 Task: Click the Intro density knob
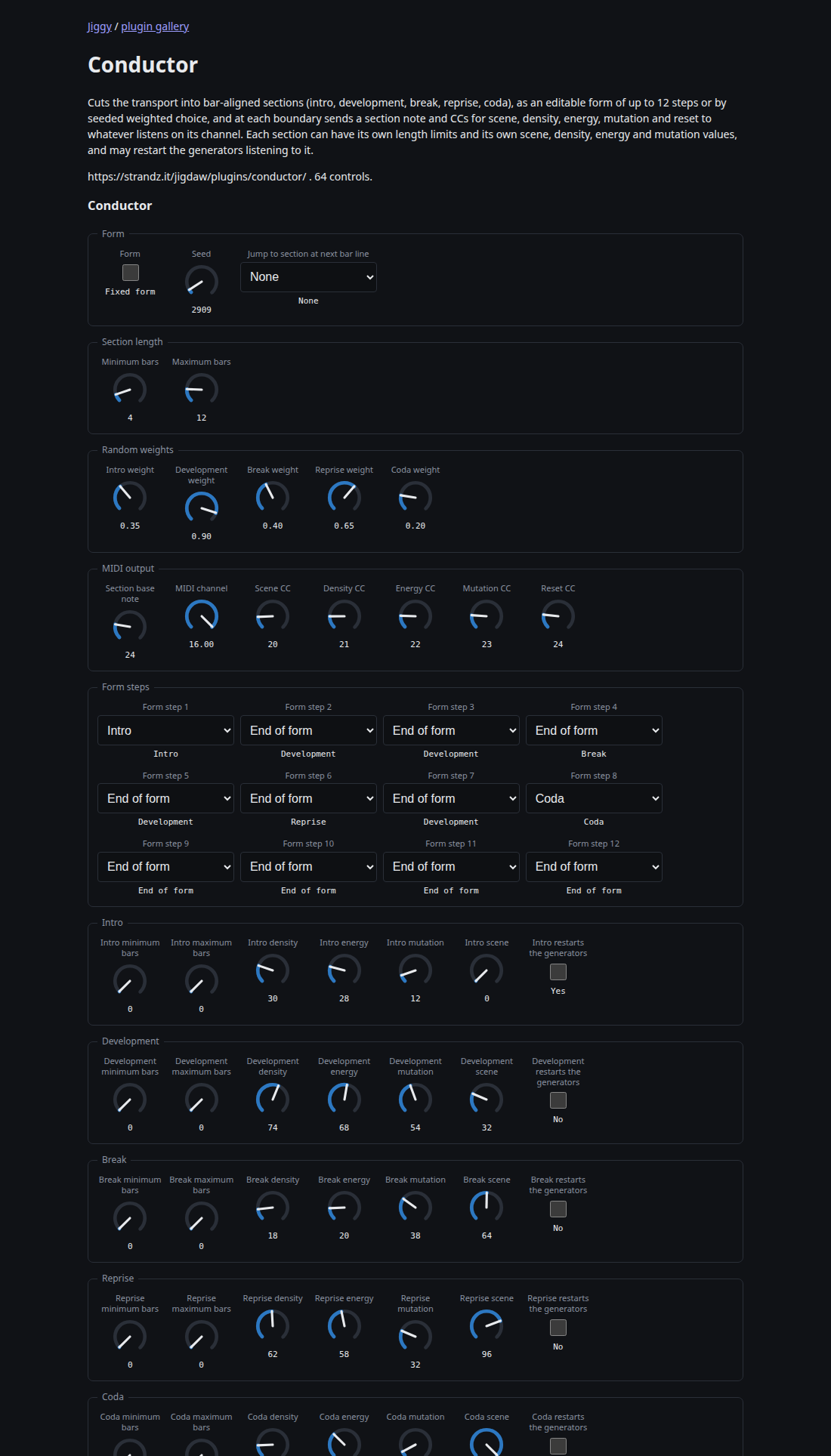[x=273, y=970]
